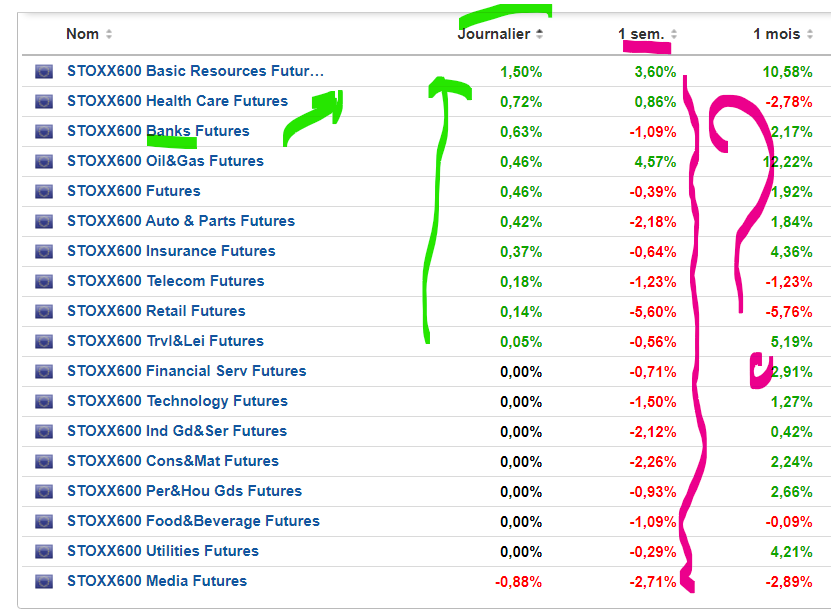Viewport: 831px width, 615px height.
Task: Sort by Journalier column arrows
Action: point(540,34)
